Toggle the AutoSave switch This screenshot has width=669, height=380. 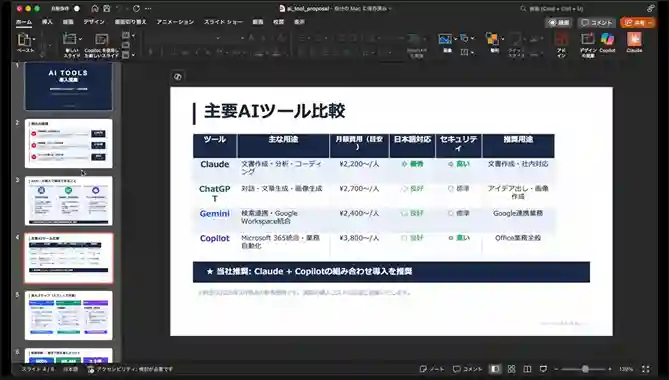(76, 9)
